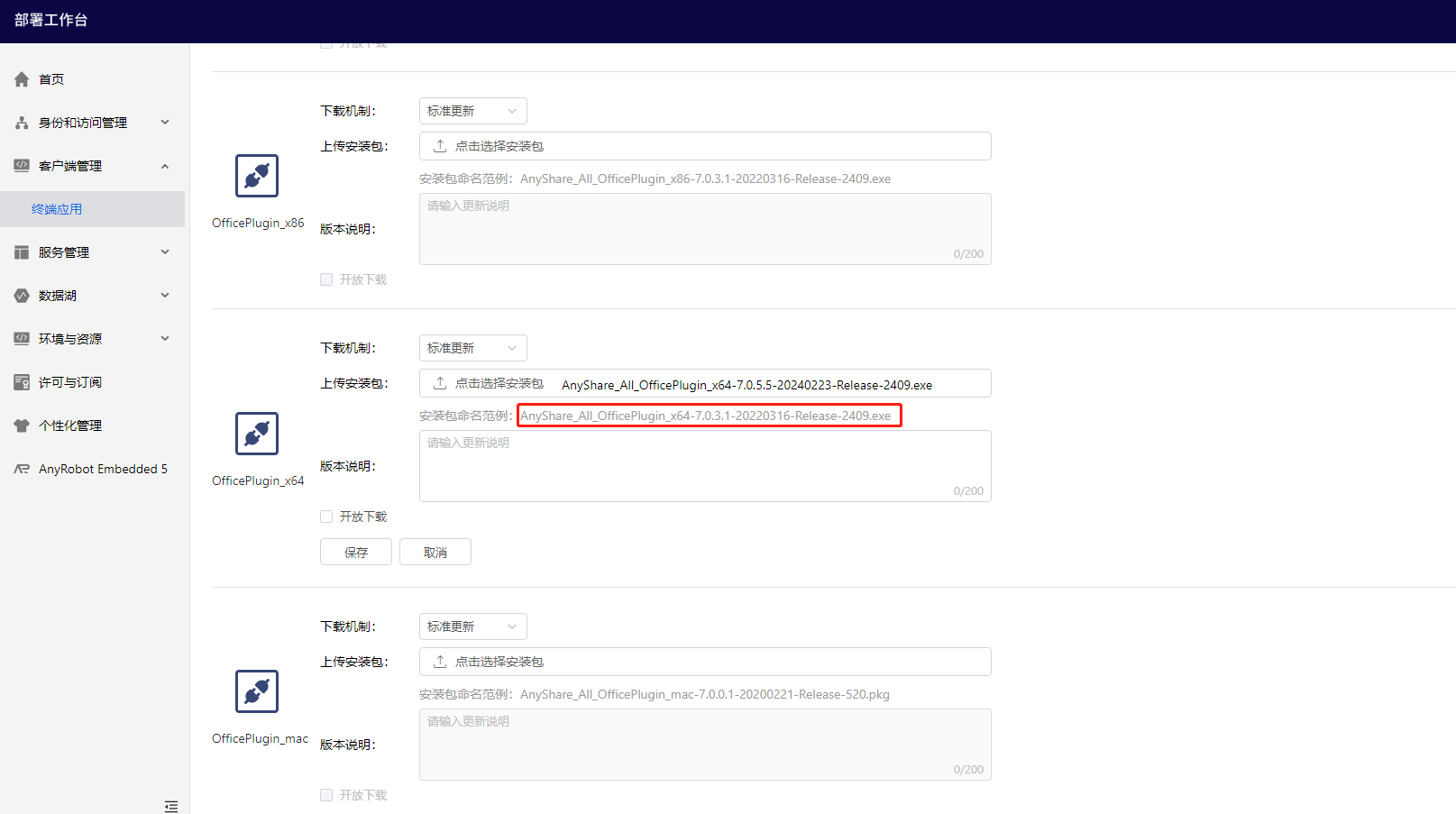This screenshot has height=814, width=1456.
Task: Click the OfficePlugin_mac label
Action: click(260, 738)
